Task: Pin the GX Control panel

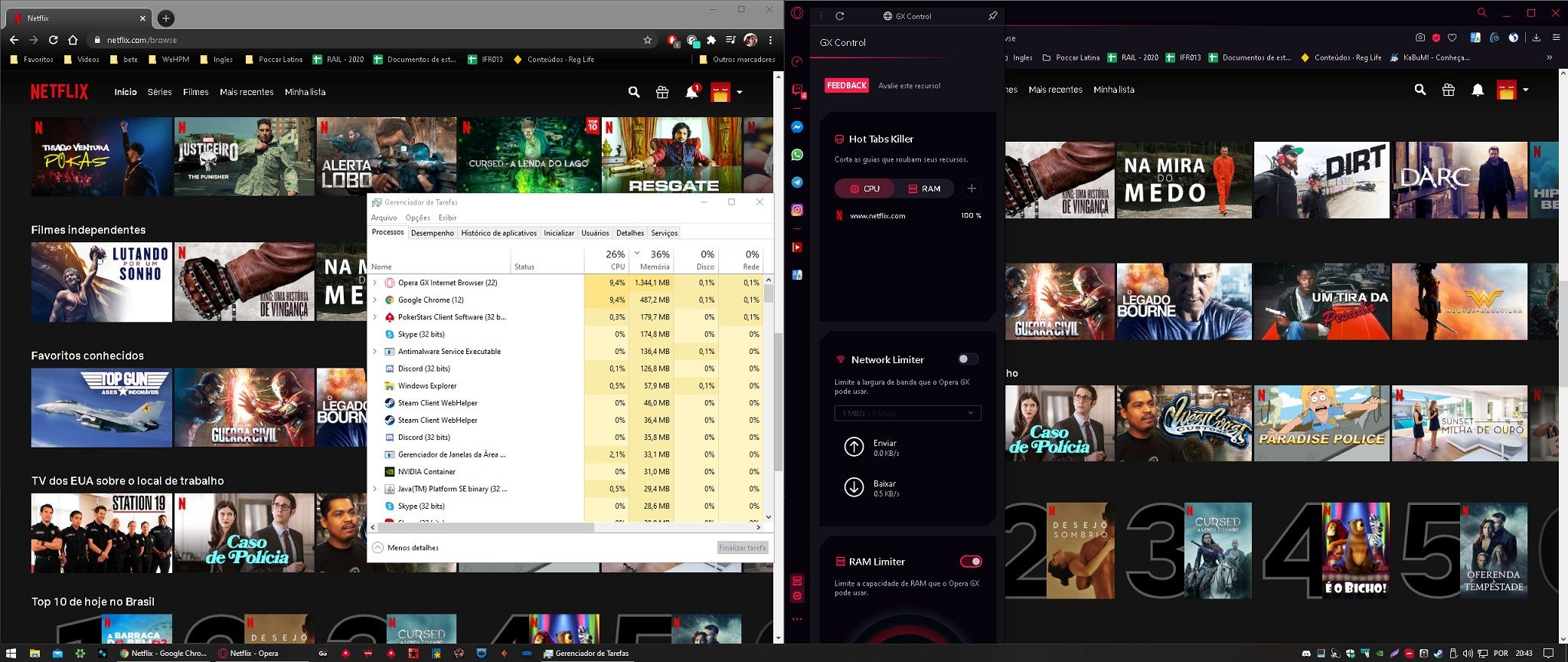Action: (993, 16)
